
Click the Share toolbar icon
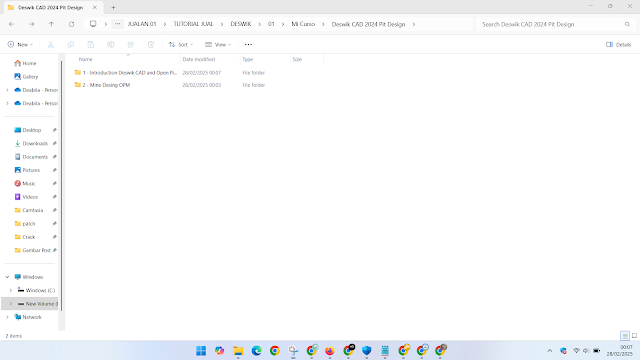tap(131, 44)
